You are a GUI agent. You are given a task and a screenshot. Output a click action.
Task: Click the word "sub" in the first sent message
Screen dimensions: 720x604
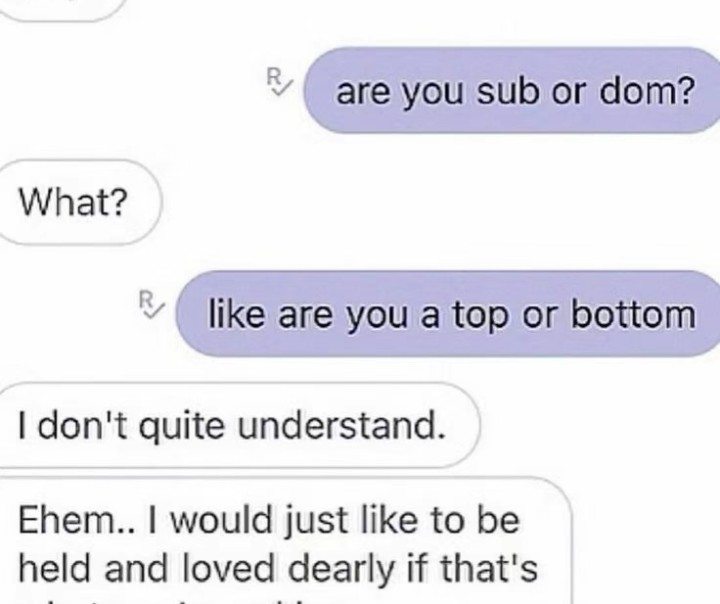pos(507,91)
